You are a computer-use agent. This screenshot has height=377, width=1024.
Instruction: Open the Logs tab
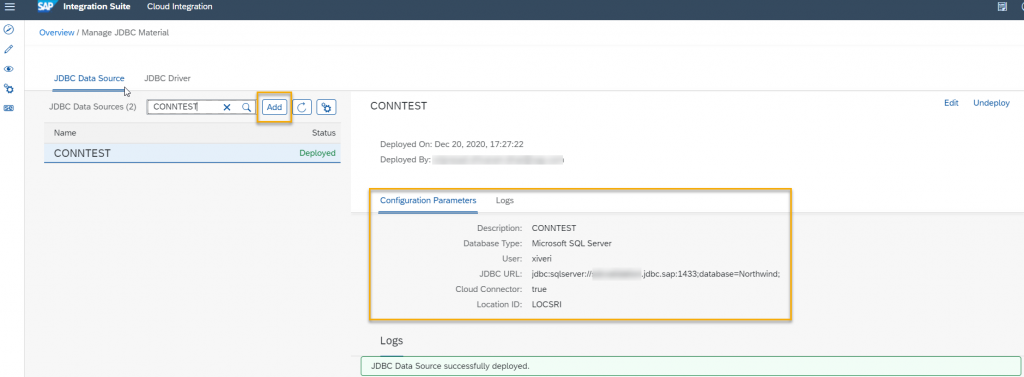pos(505,201)
